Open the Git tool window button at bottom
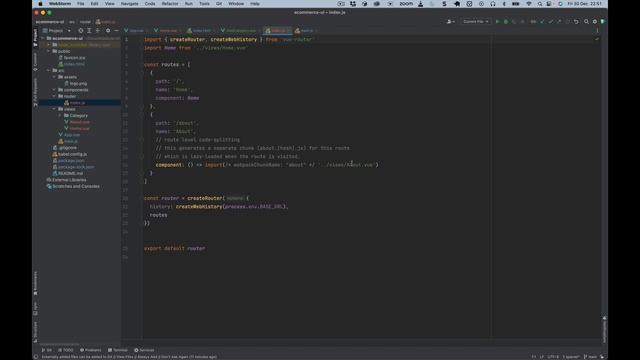640x360 pixels. 47,350
